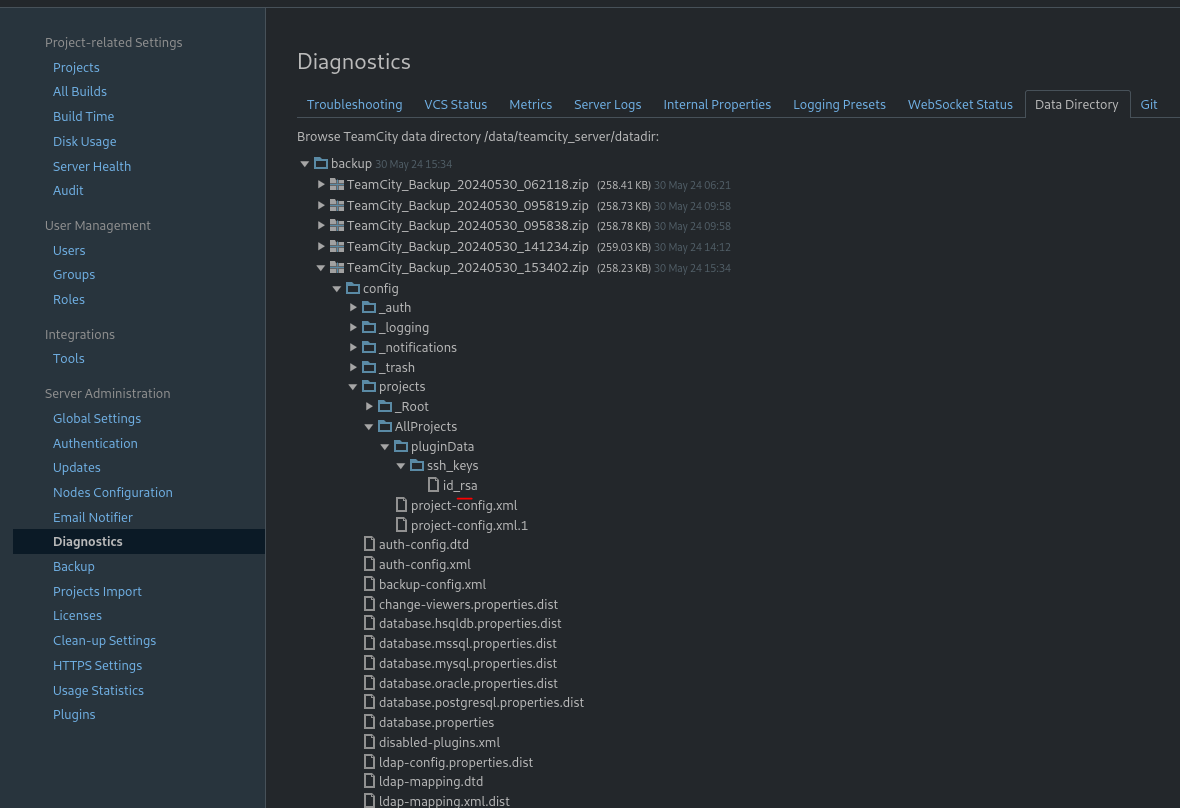This screenshot has width=1180, height=808.
Task: Click the _trash folder icon
Action: 369,367
